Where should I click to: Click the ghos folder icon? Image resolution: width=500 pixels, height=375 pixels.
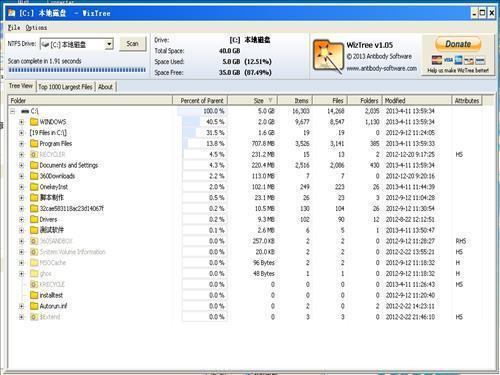(x=34, y=273)
